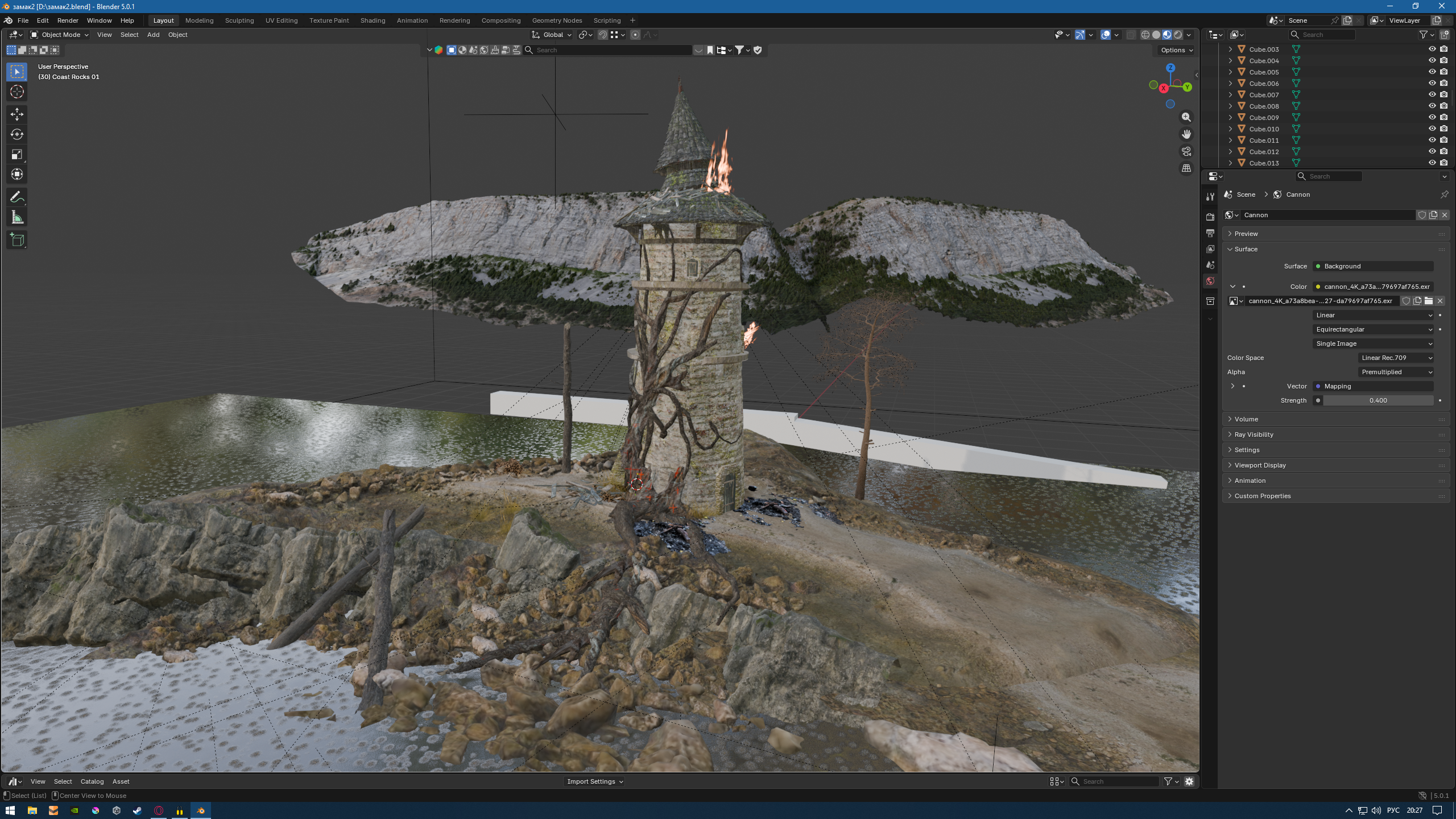The width and height of the screenshot is (1456, 819).
Task: Hide Cube.010 in viewport with the eye icon
Action: (x=1432, y=129)
